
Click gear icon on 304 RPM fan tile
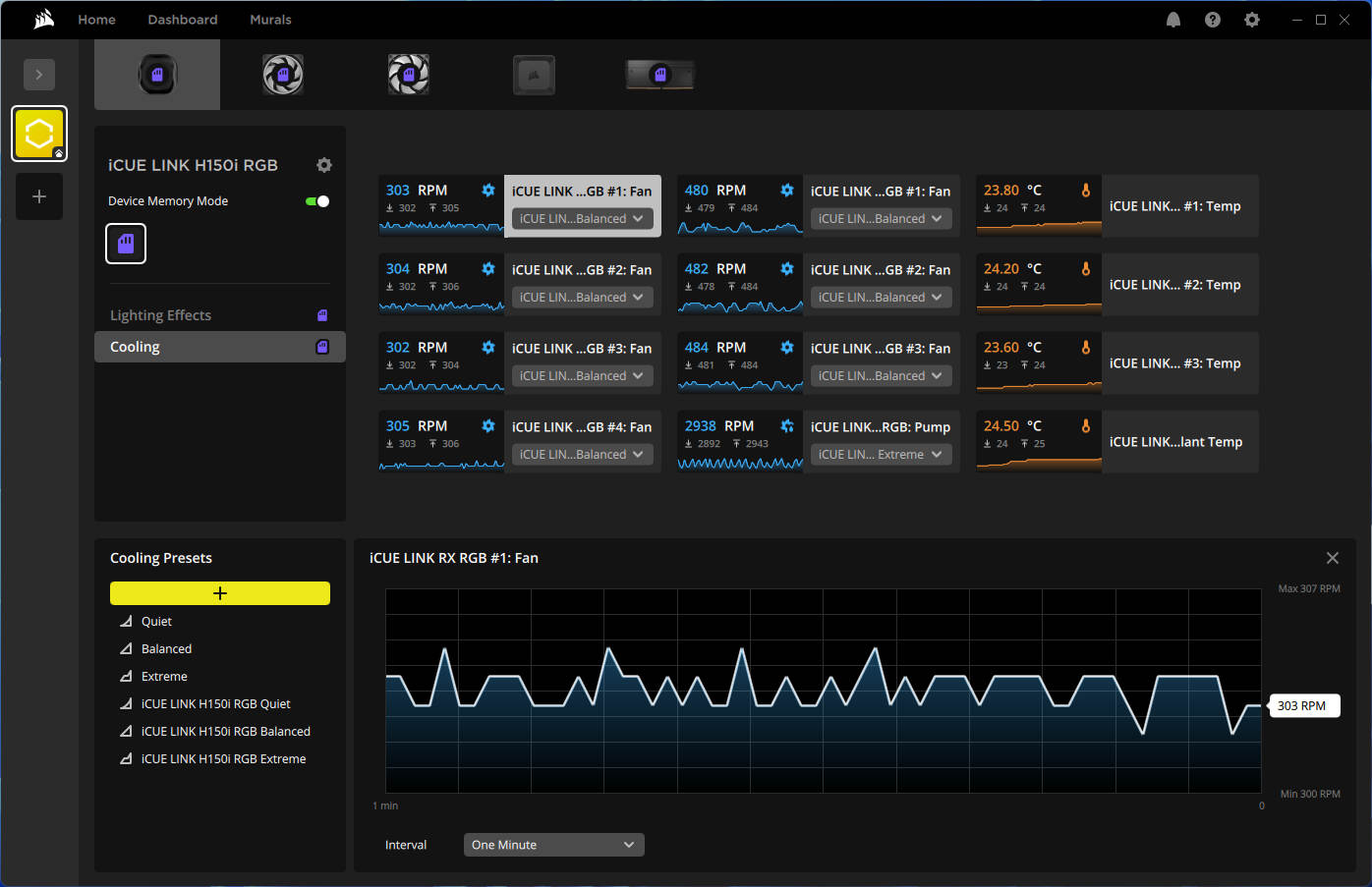coord(488,268)
